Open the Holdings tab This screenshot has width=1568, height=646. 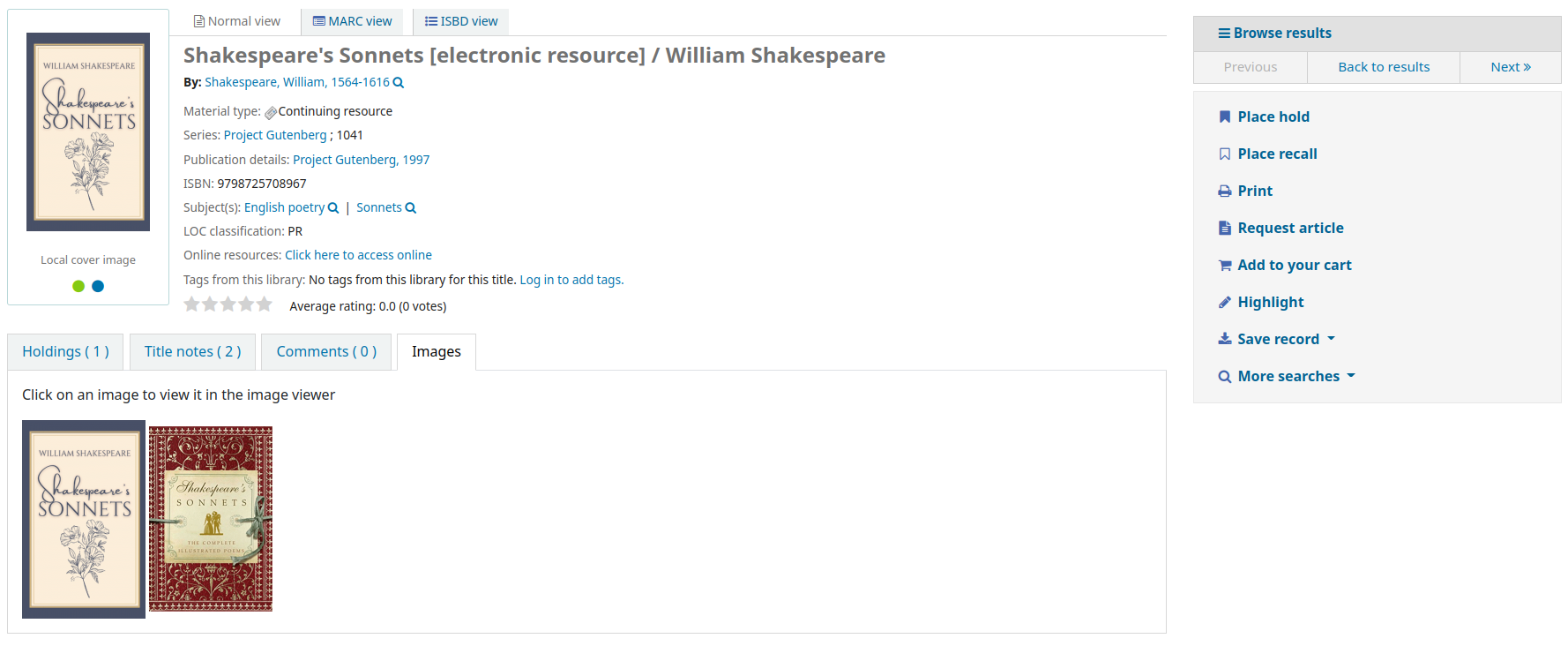pos(65,351)
